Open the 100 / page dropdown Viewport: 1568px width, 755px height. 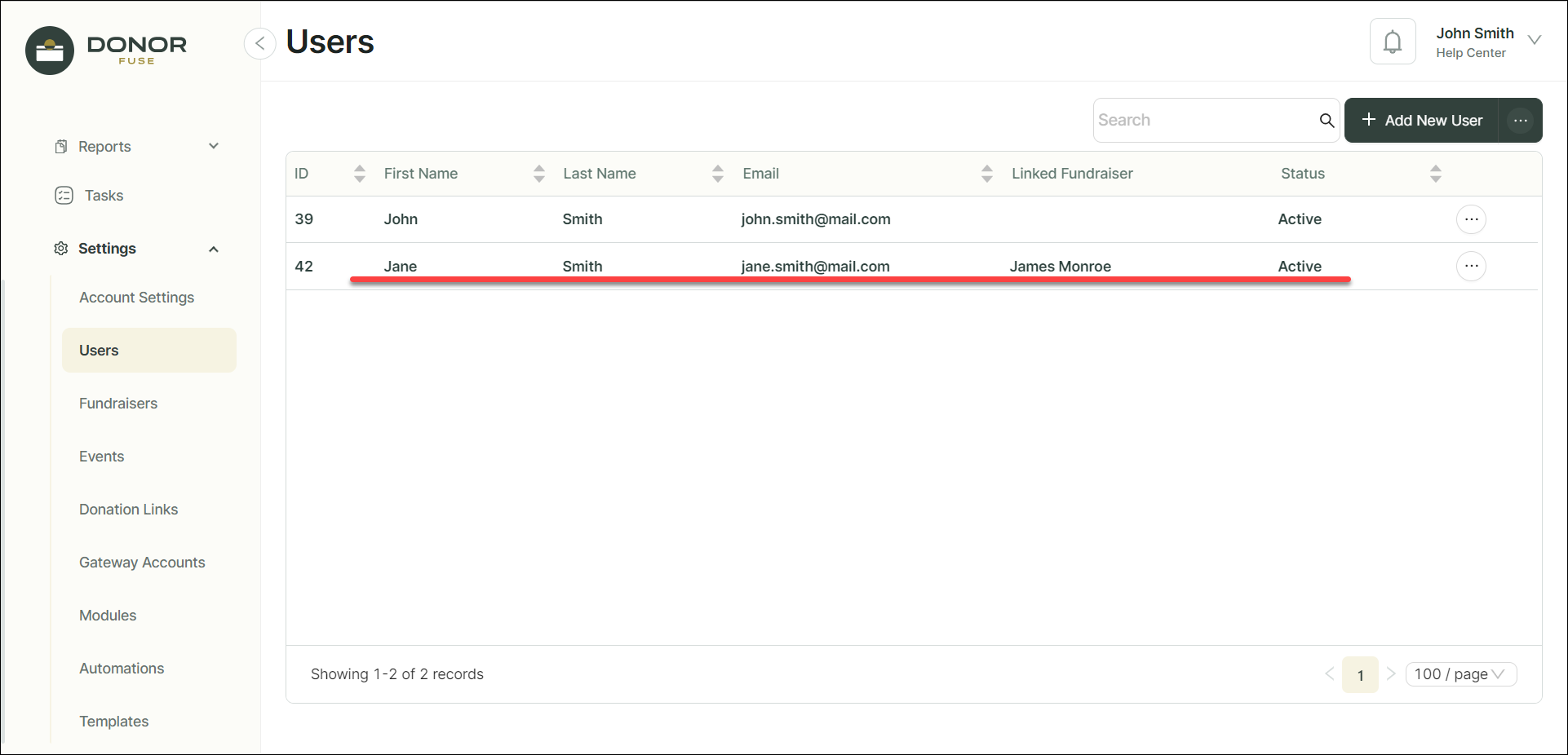pos(1459,674)
